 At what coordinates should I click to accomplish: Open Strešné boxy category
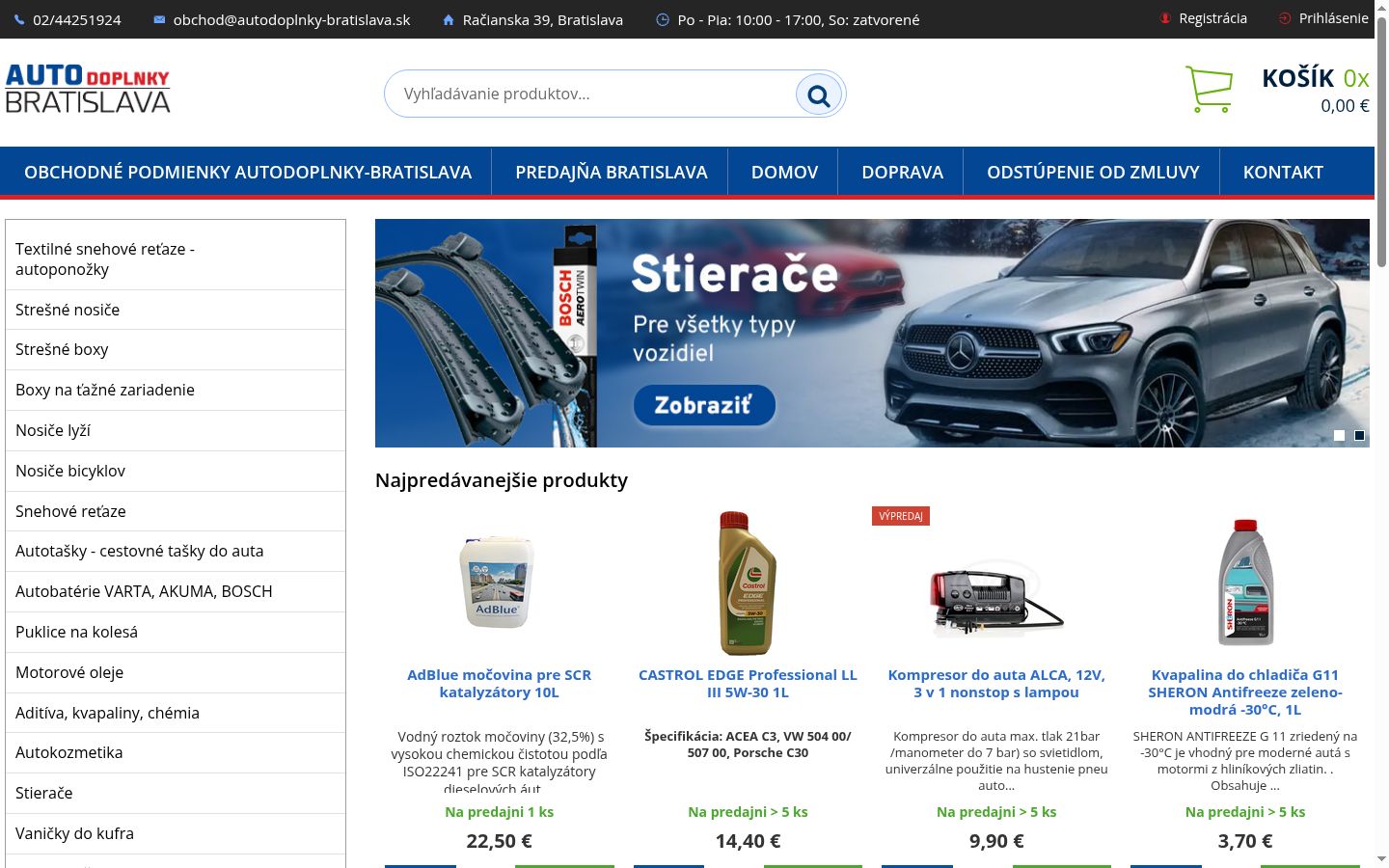coord(176,349)
